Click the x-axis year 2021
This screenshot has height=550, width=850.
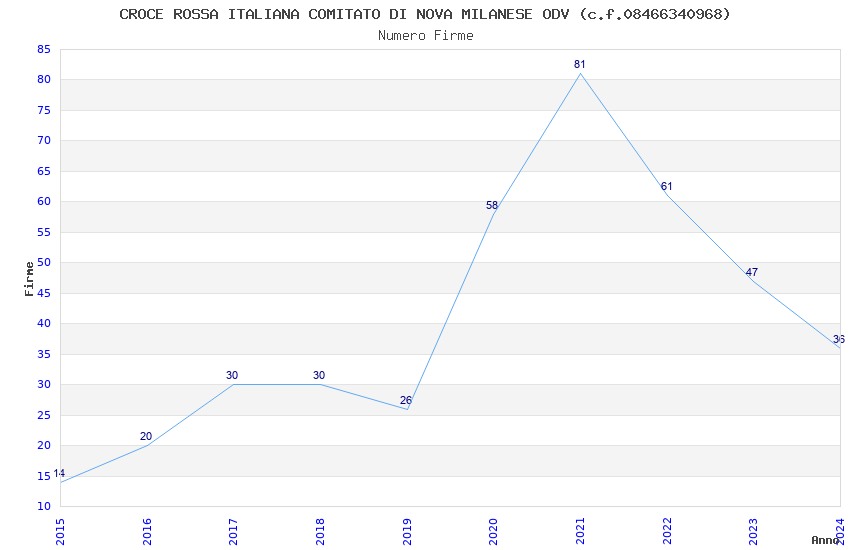coord(580,532)
